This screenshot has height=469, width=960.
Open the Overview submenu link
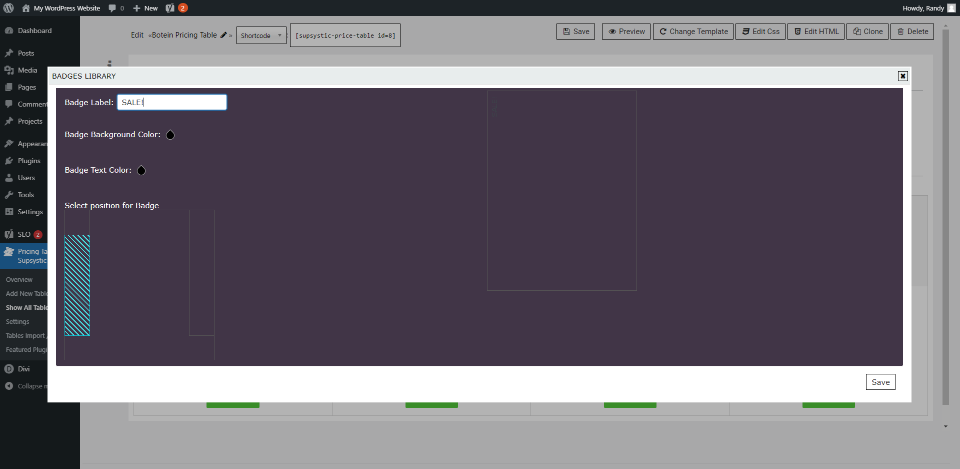(x=19, y=279)
